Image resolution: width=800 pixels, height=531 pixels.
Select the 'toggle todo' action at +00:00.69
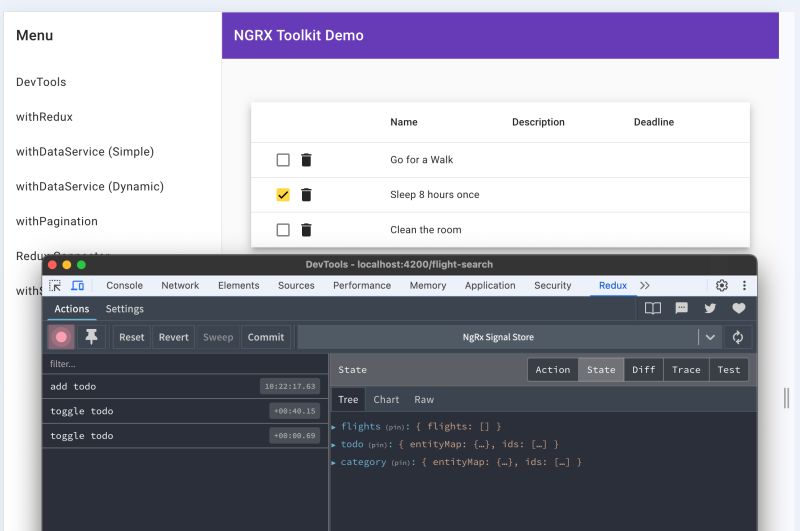(185, 436)
